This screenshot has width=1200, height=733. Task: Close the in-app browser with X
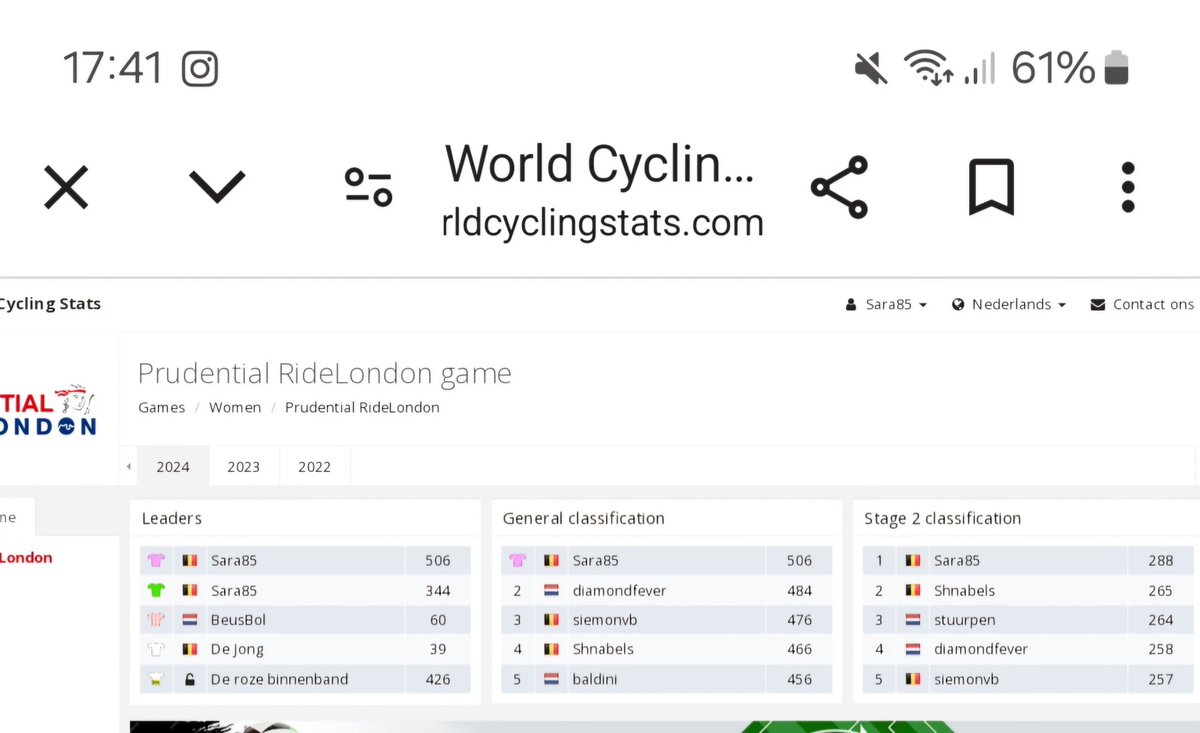[x=66, y=187]
